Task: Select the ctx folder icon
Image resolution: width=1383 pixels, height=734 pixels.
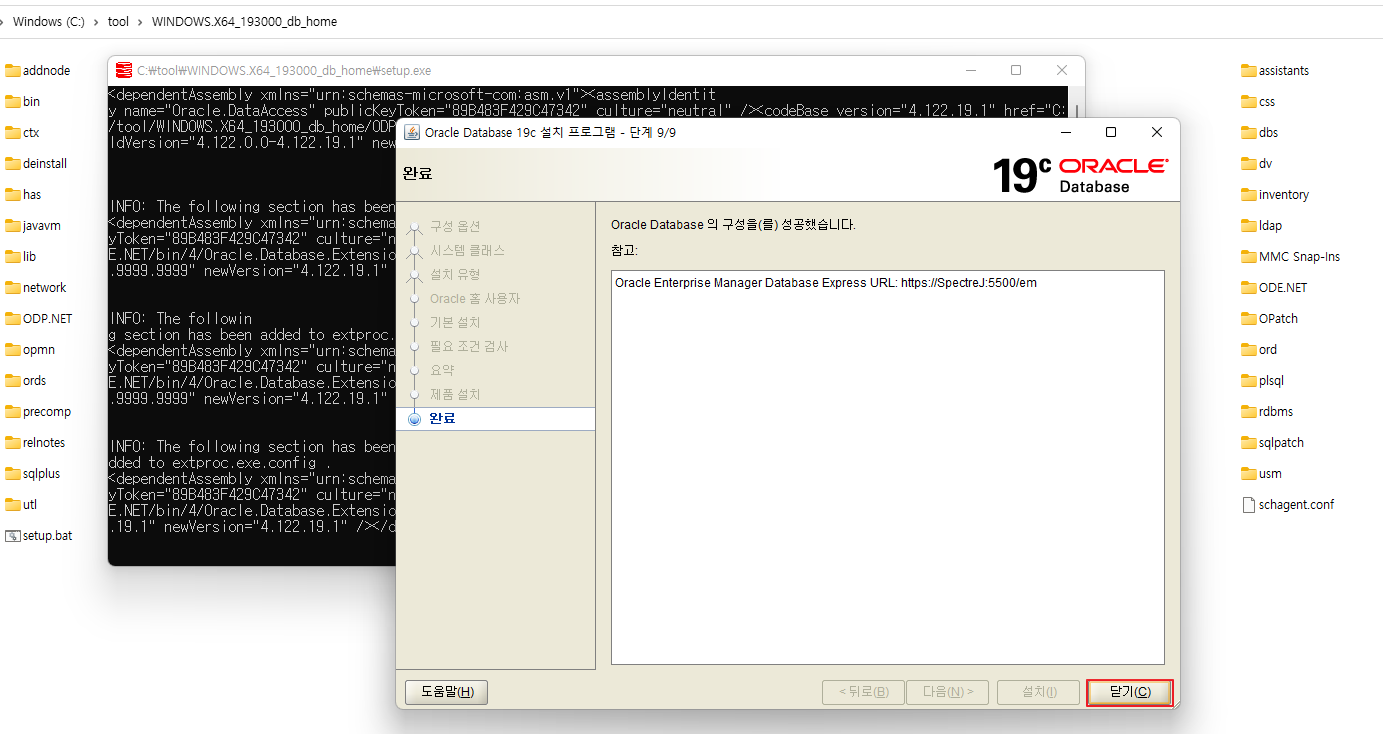Action: click(13, 133)
